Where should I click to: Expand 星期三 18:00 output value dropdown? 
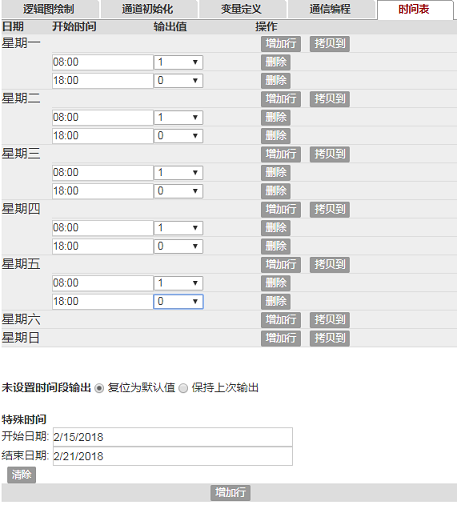(178, 191)
